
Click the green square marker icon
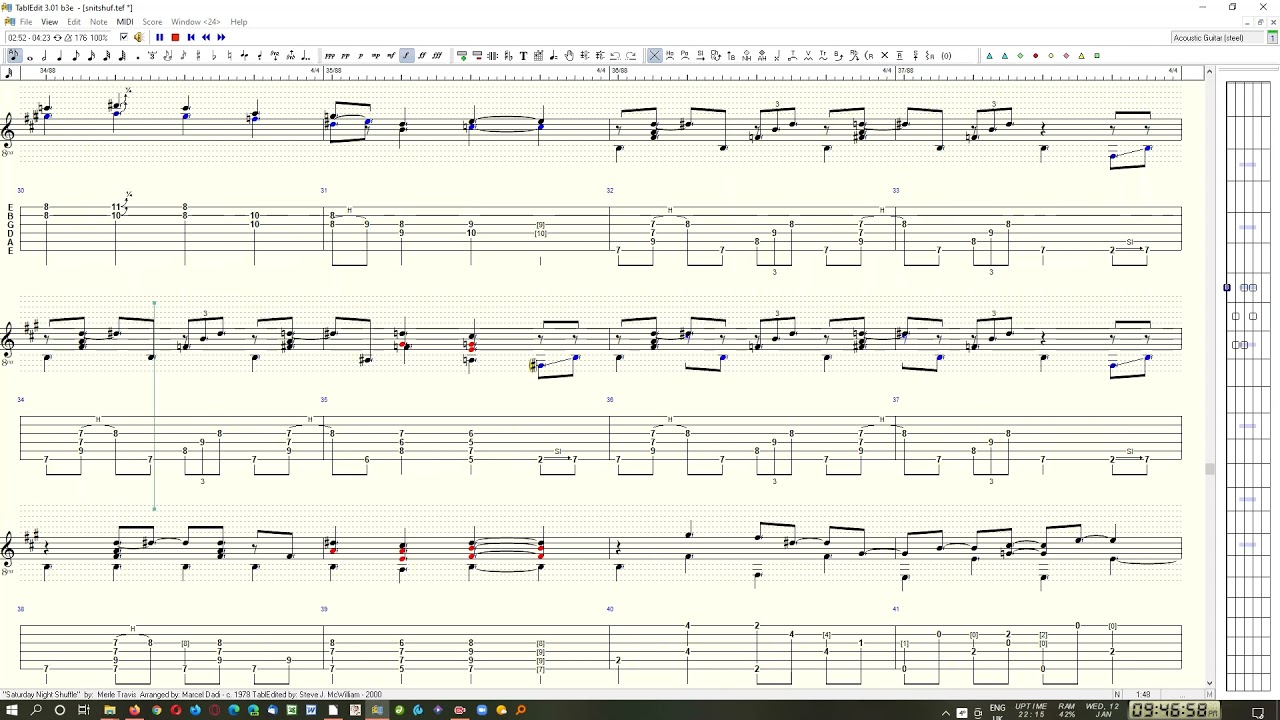tap(1097, 56)
